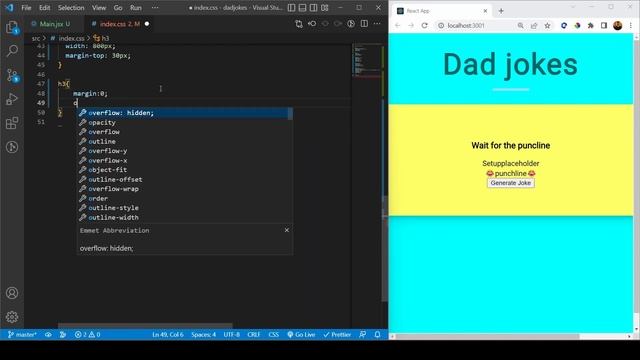
Task: Toggle primary sidebar layout icon
Action: (291, 8)
